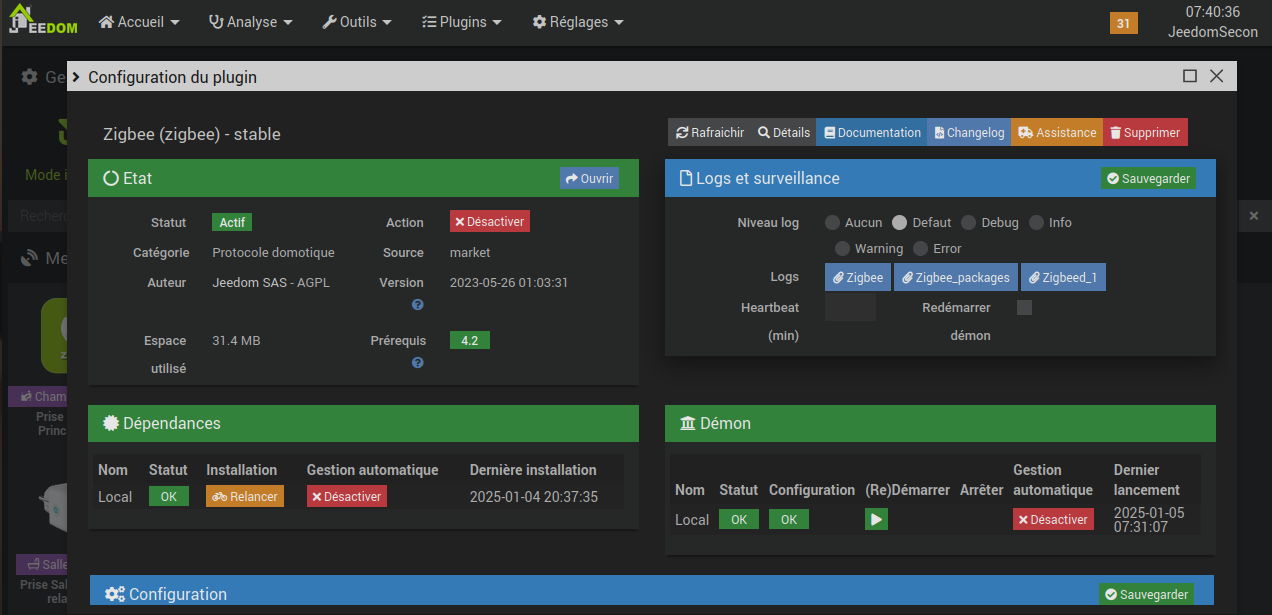The image size is (1272, 615).
Task: Open plugin Détails with magnifier icon
Action: pyautogui.click(x=784, y=133)
